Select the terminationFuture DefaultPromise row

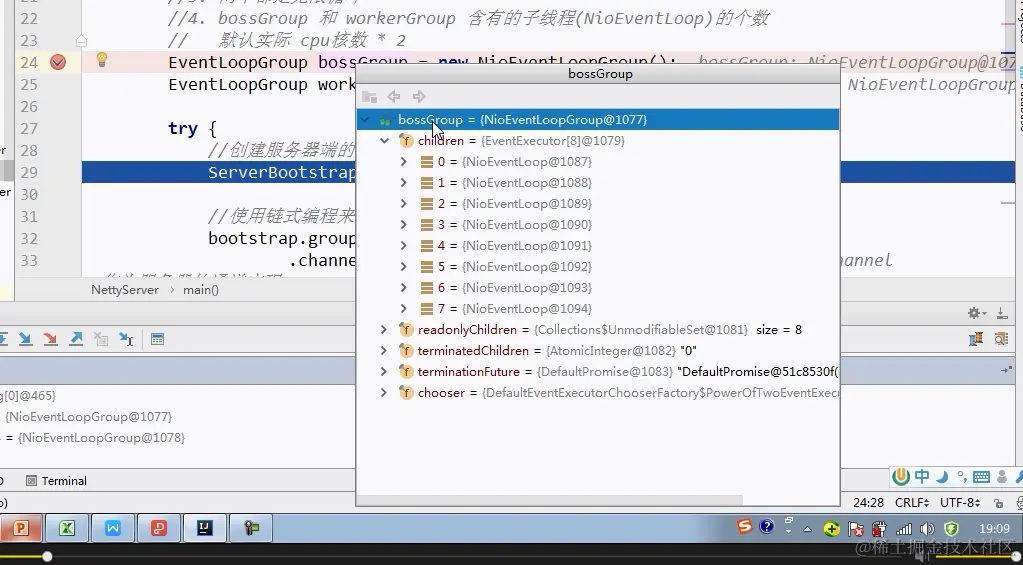pos(598,371)
